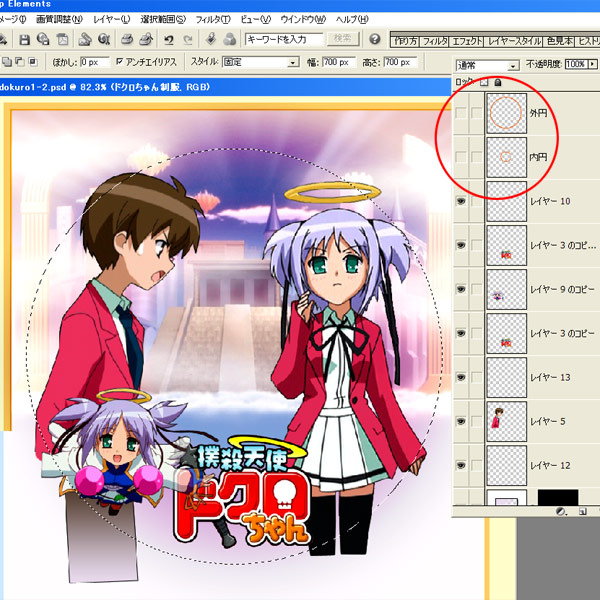Open the 画質調整 menu
The width and height of the screenshot is (600, 600).
(x=59, y=19)
